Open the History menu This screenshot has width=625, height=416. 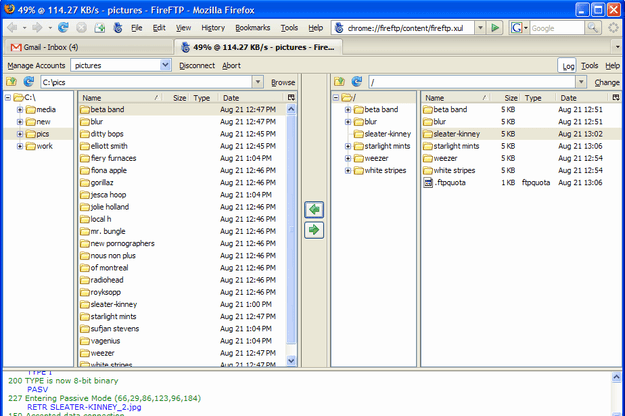click(213, 28)
